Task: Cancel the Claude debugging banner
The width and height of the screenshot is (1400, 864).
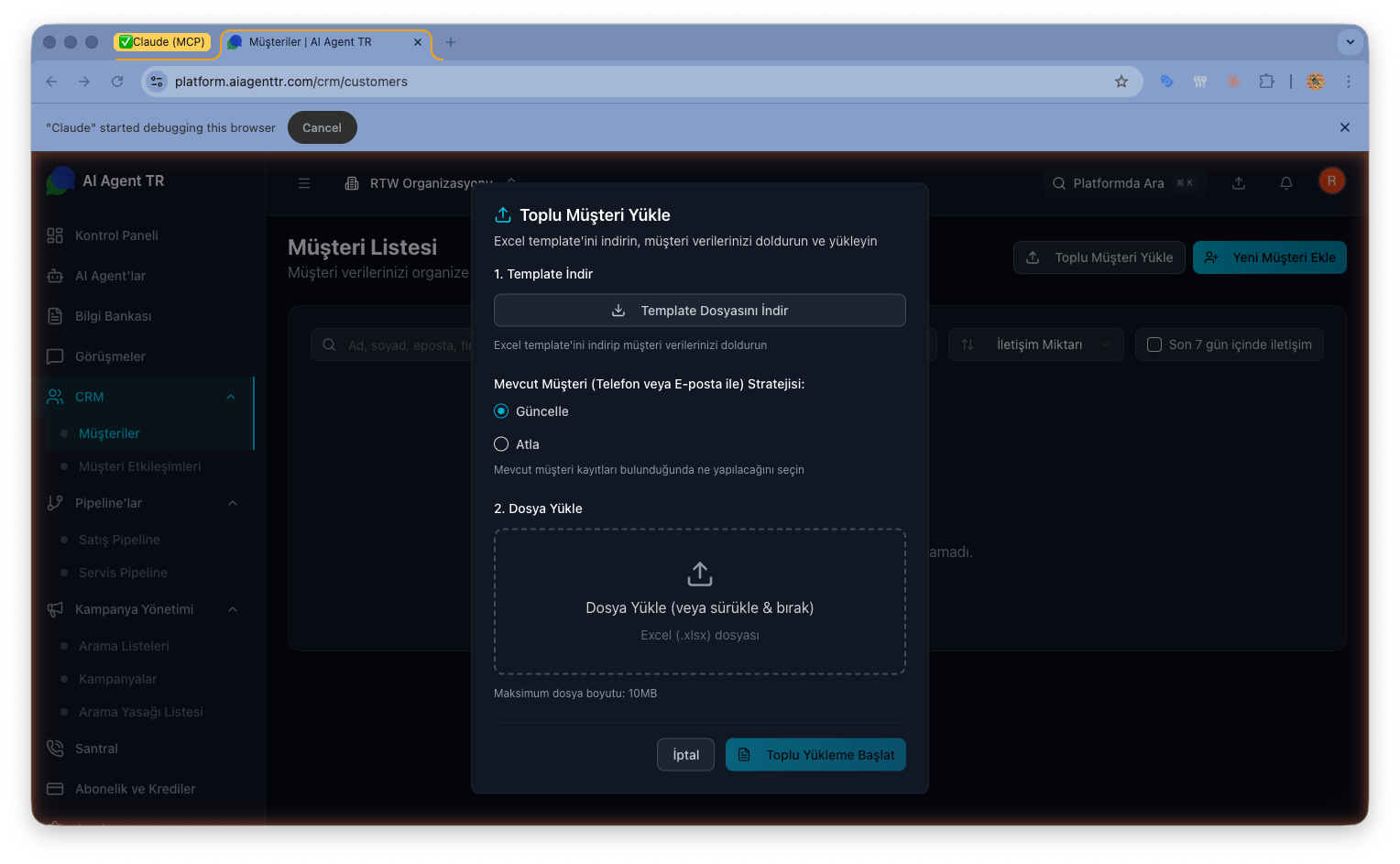Action: [x=323, y=127]
